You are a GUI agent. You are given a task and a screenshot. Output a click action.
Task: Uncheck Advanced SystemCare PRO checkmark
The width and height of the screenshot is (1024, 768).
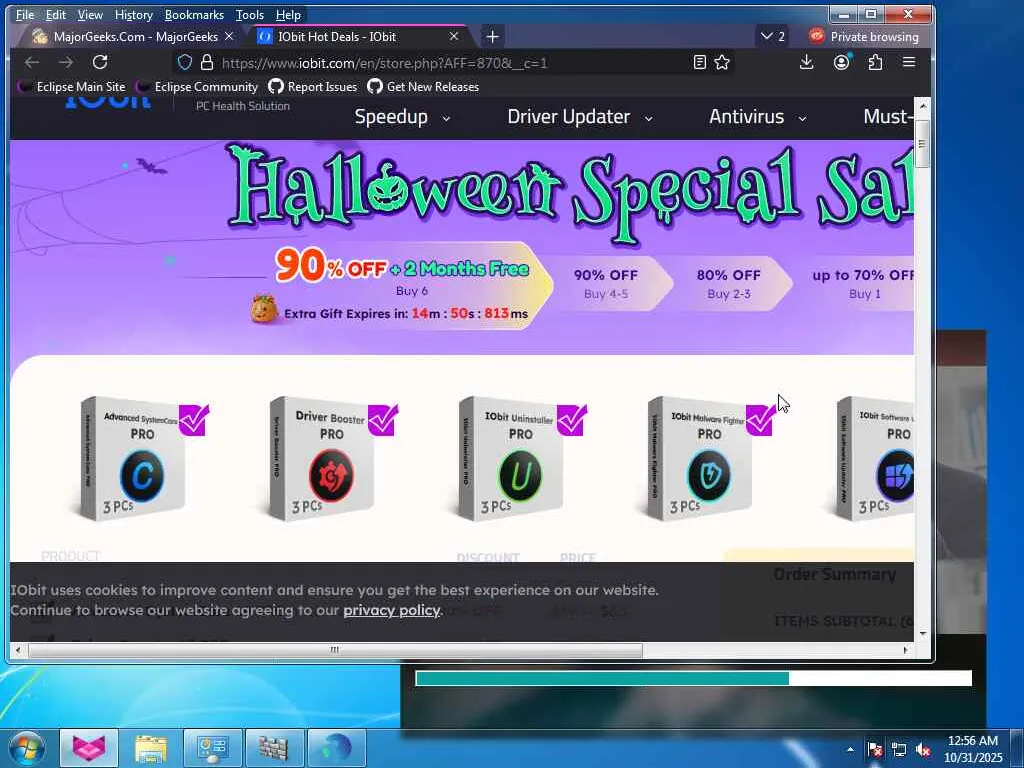point(194,419)
